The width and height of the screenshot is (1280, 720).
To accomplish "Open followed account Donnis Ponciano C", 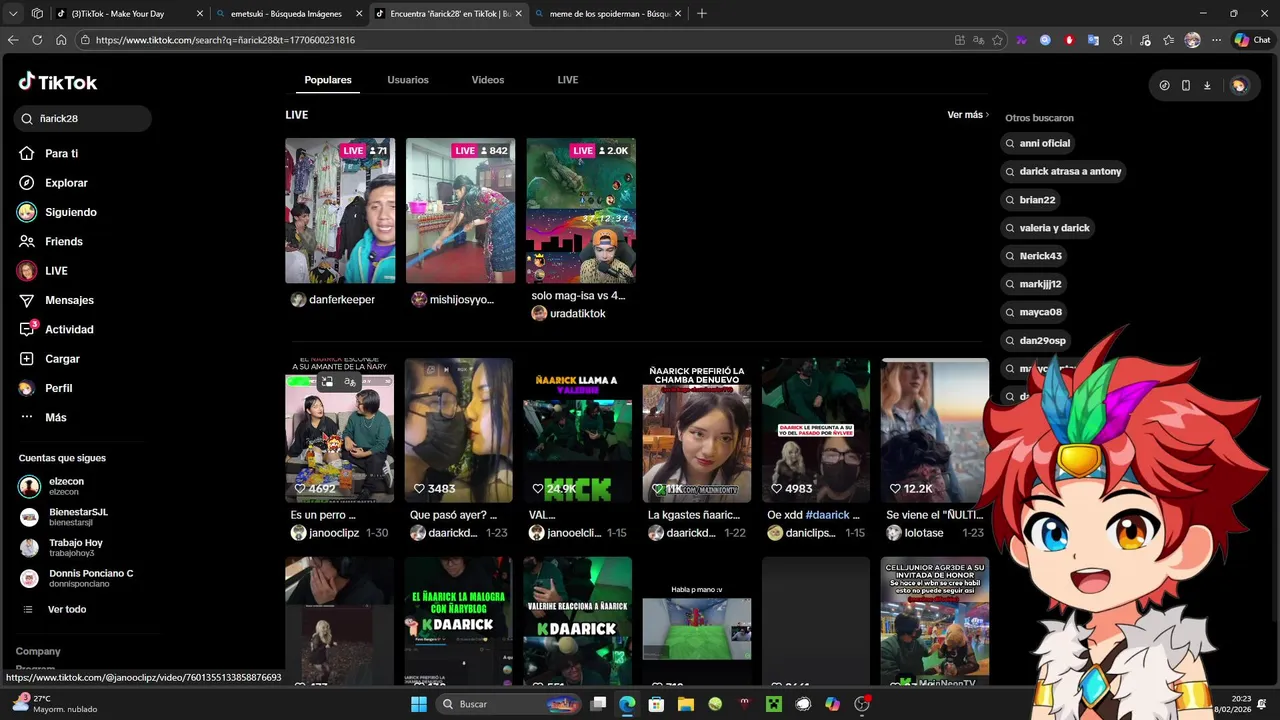I will tap(77, 578).
